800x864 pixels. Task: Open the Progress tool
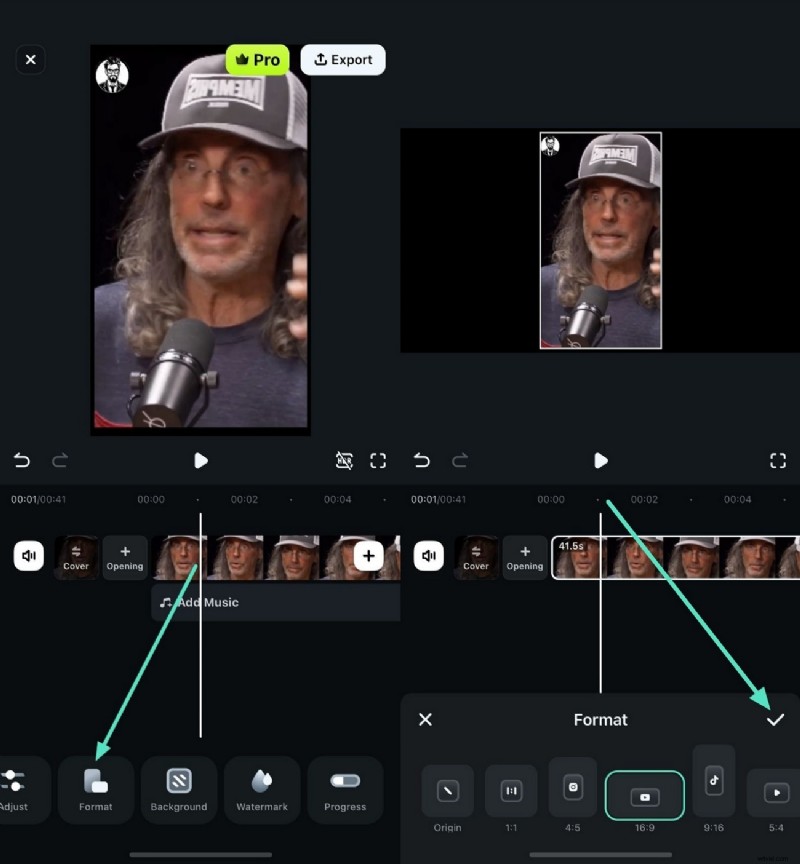[x=345, y=789]
